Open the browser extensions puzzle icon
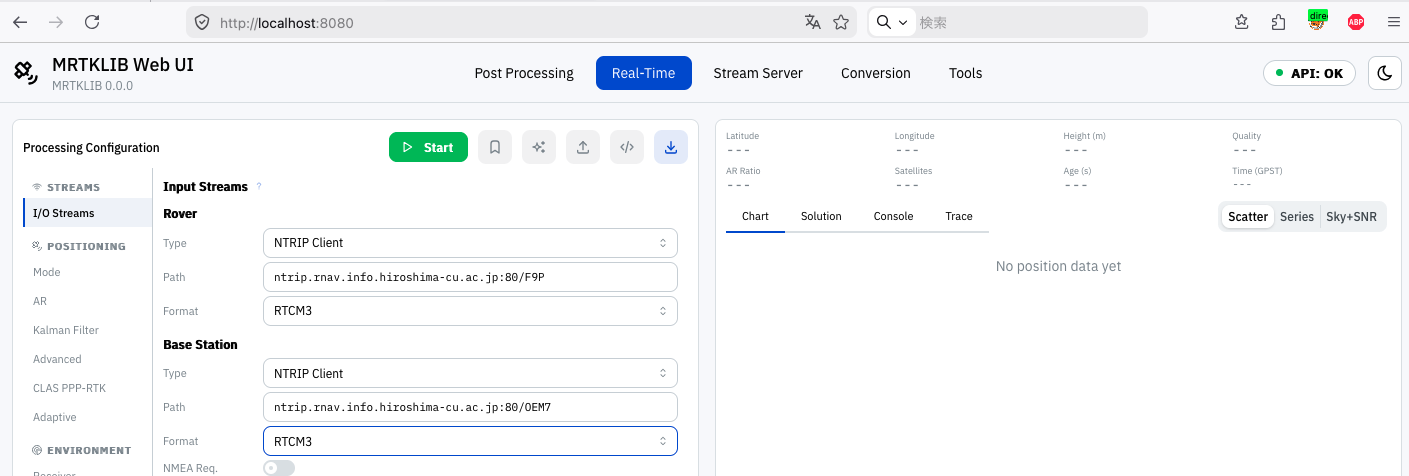This screenshot has width=1409, height=476. click(1279, 22)
